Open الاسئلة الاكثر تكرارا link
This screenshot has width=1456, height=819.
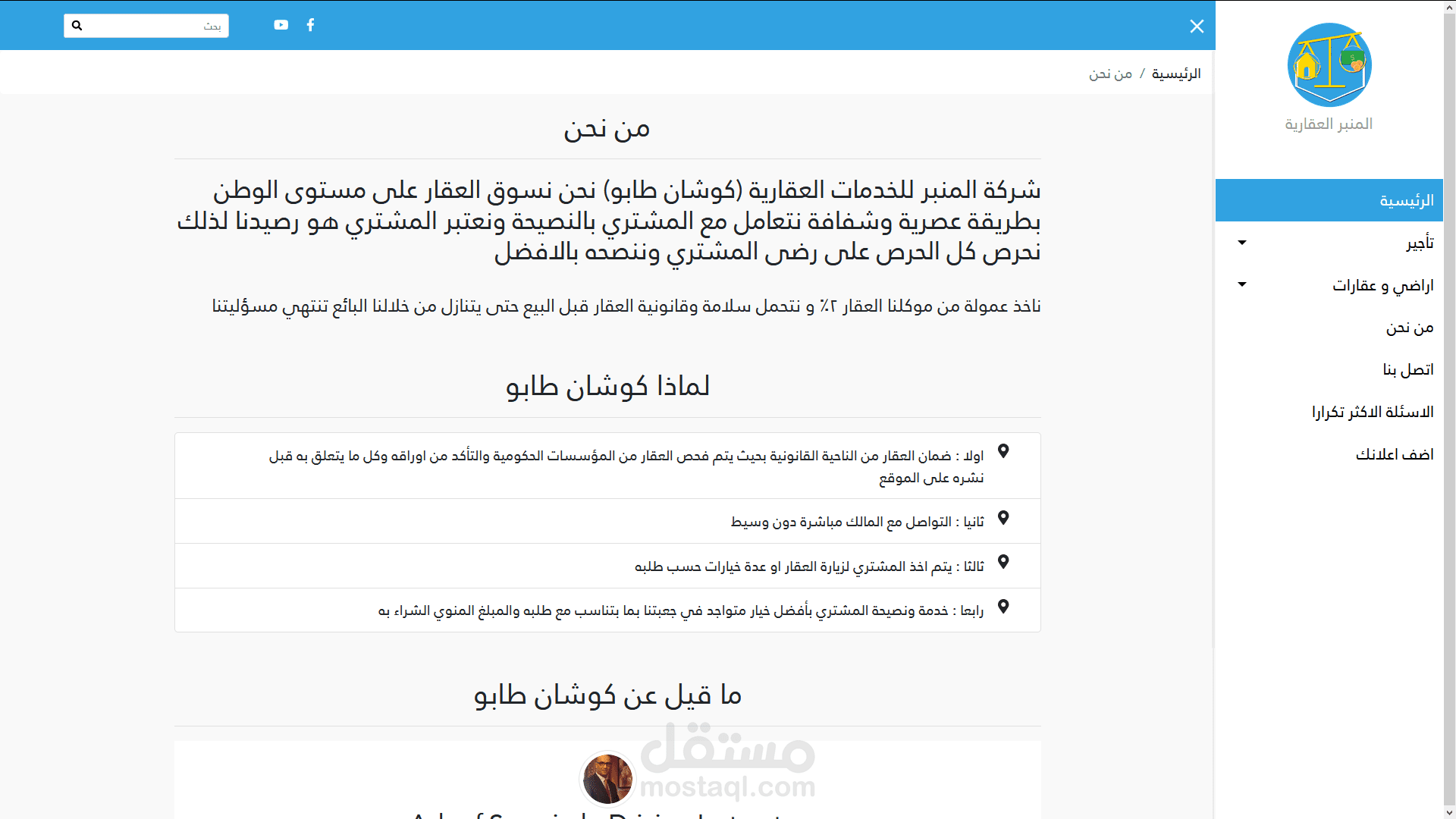tap(1372, 413)
